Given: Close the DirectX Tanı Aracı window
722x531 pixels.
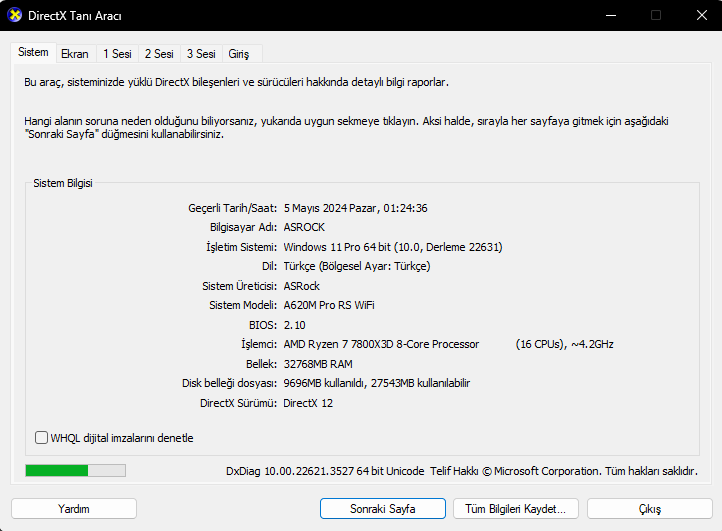Looking at the screenshot, I should 702,15.
